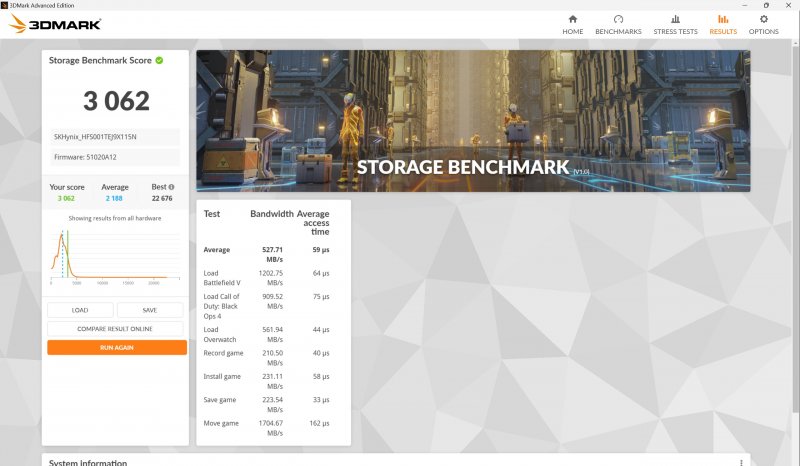
Task: Select the RESULTS tab label
Action: tap(723, 32)
